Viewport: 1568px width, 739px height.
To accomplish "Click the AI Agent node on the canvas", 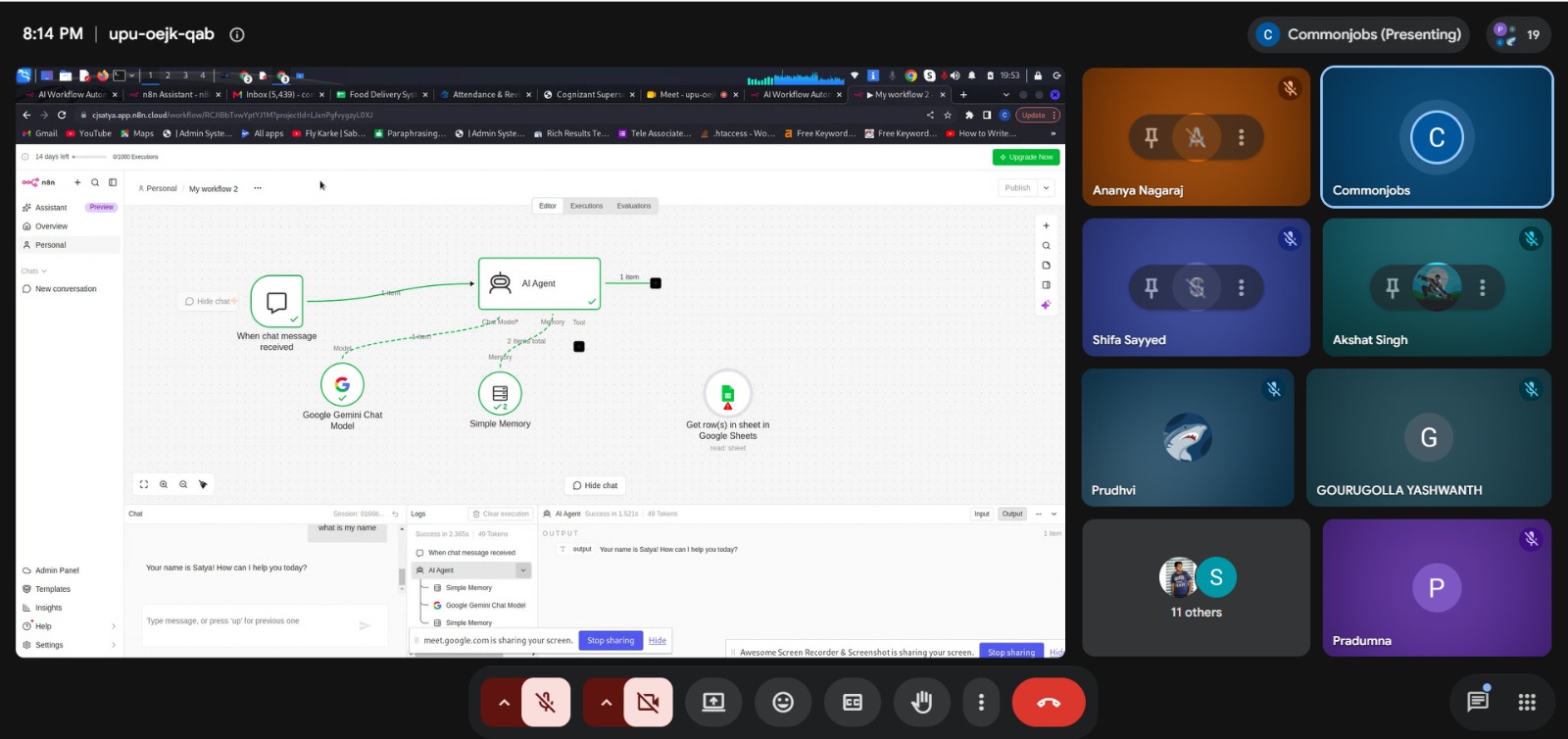I will (x=539, y=283).
